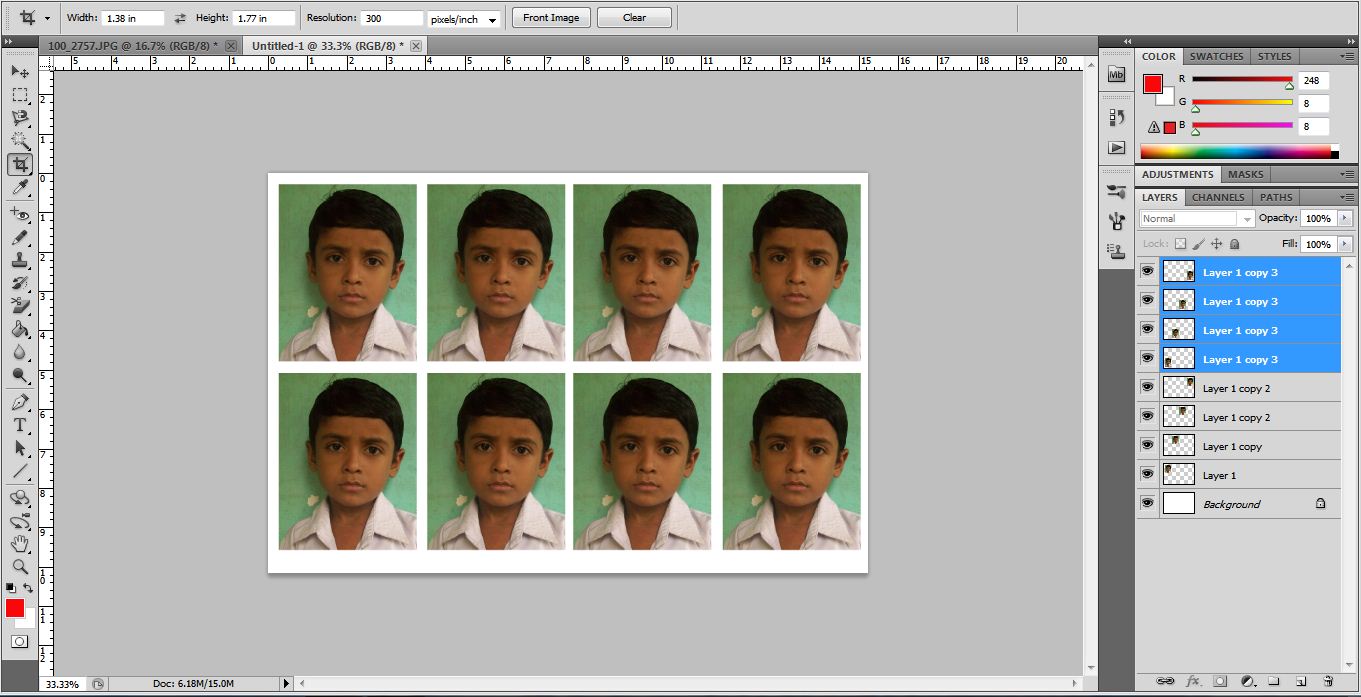The width and height of the screenshot is (1361, 697).
Task: Add a layer mask
Action: tap(1220, 681)
